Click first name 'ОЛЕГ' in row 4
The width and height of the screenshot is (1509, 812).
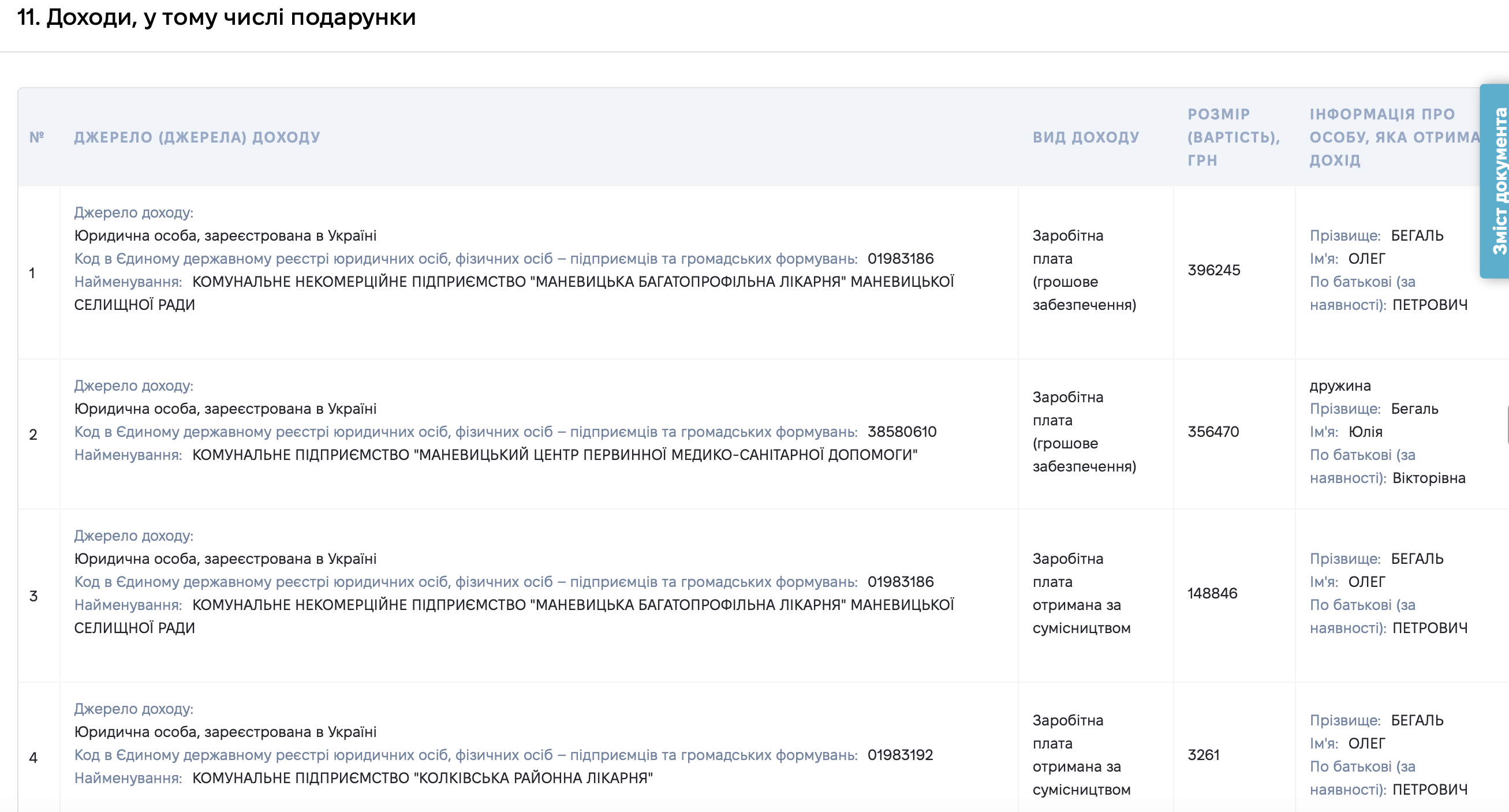tap(1366, 743)
